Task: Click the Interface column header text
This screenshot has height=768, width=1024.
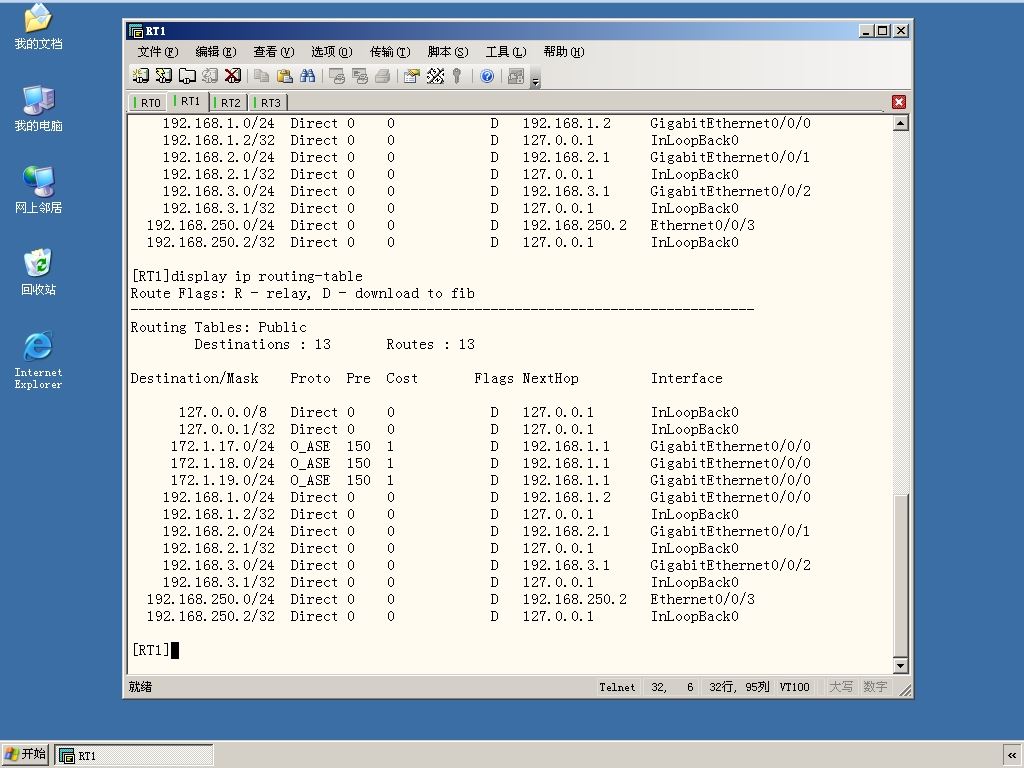Action: (687, 378)
